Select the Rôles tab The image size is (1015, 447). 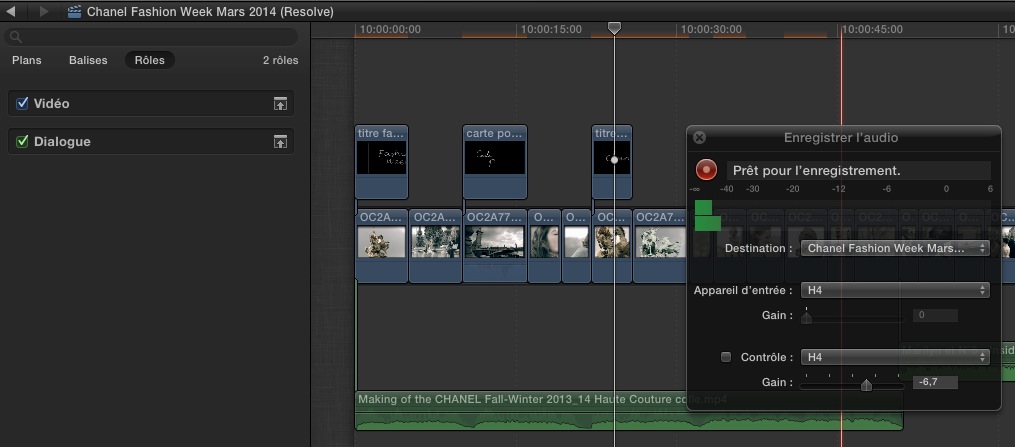[150, 60]
